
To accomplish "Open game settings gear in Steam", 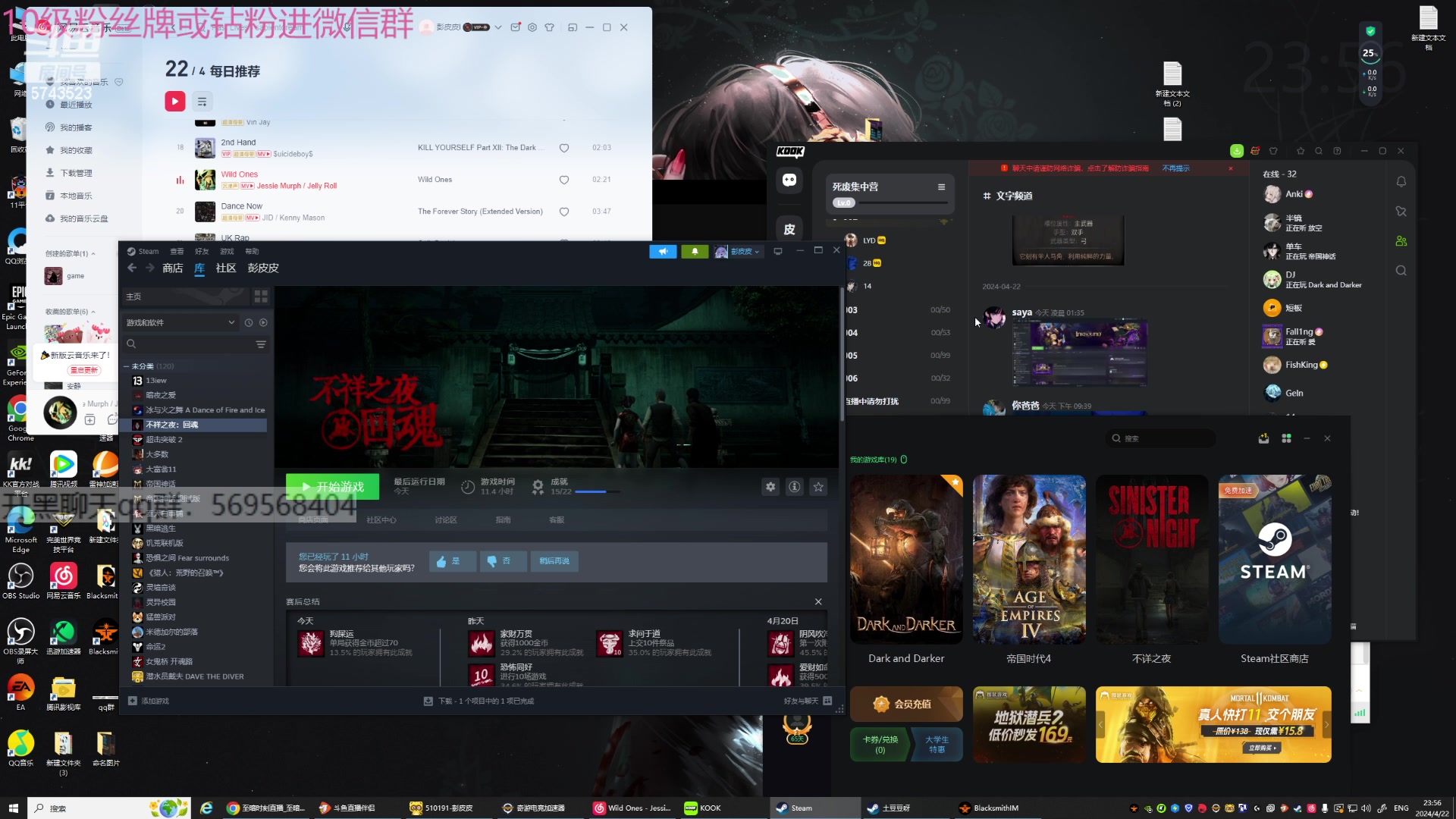I will [x=770, y=487].
